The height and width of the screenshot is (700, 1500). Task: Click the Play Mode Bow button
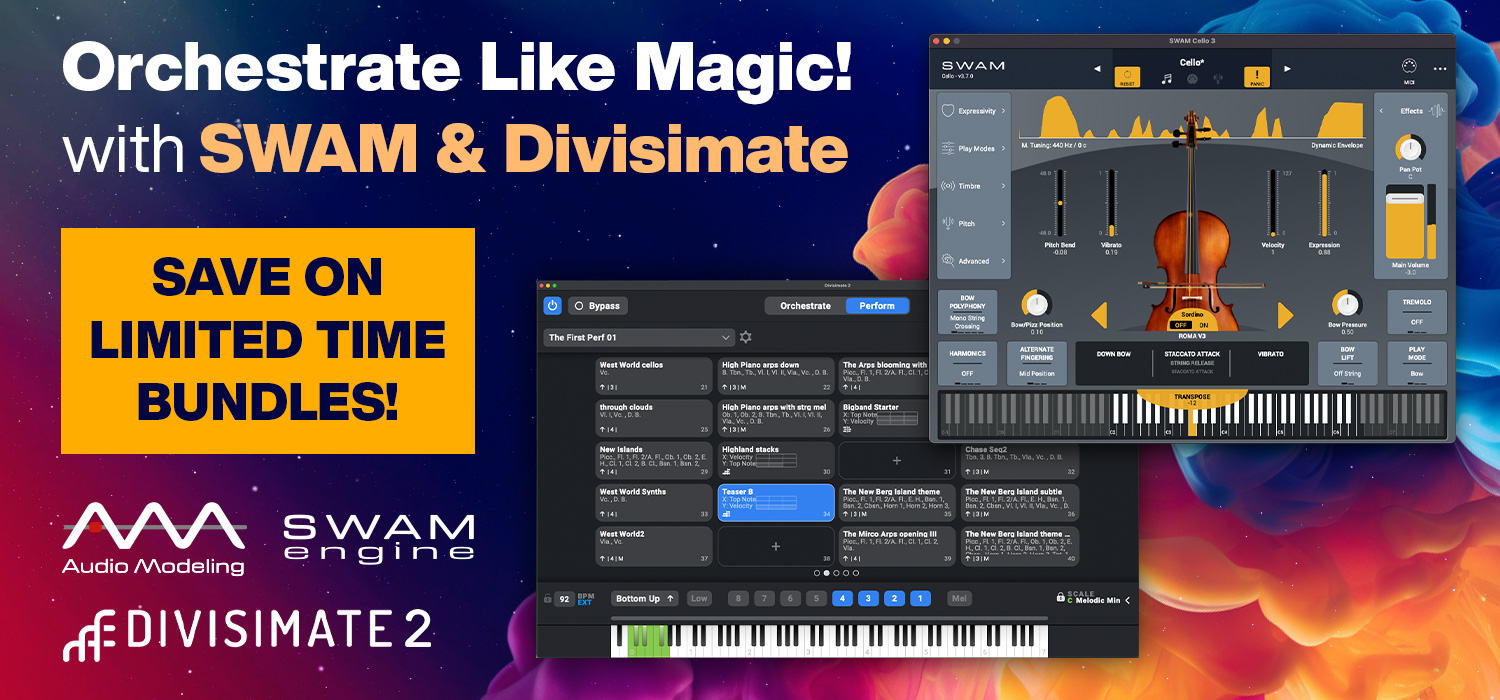click(x=1417, y=363)
